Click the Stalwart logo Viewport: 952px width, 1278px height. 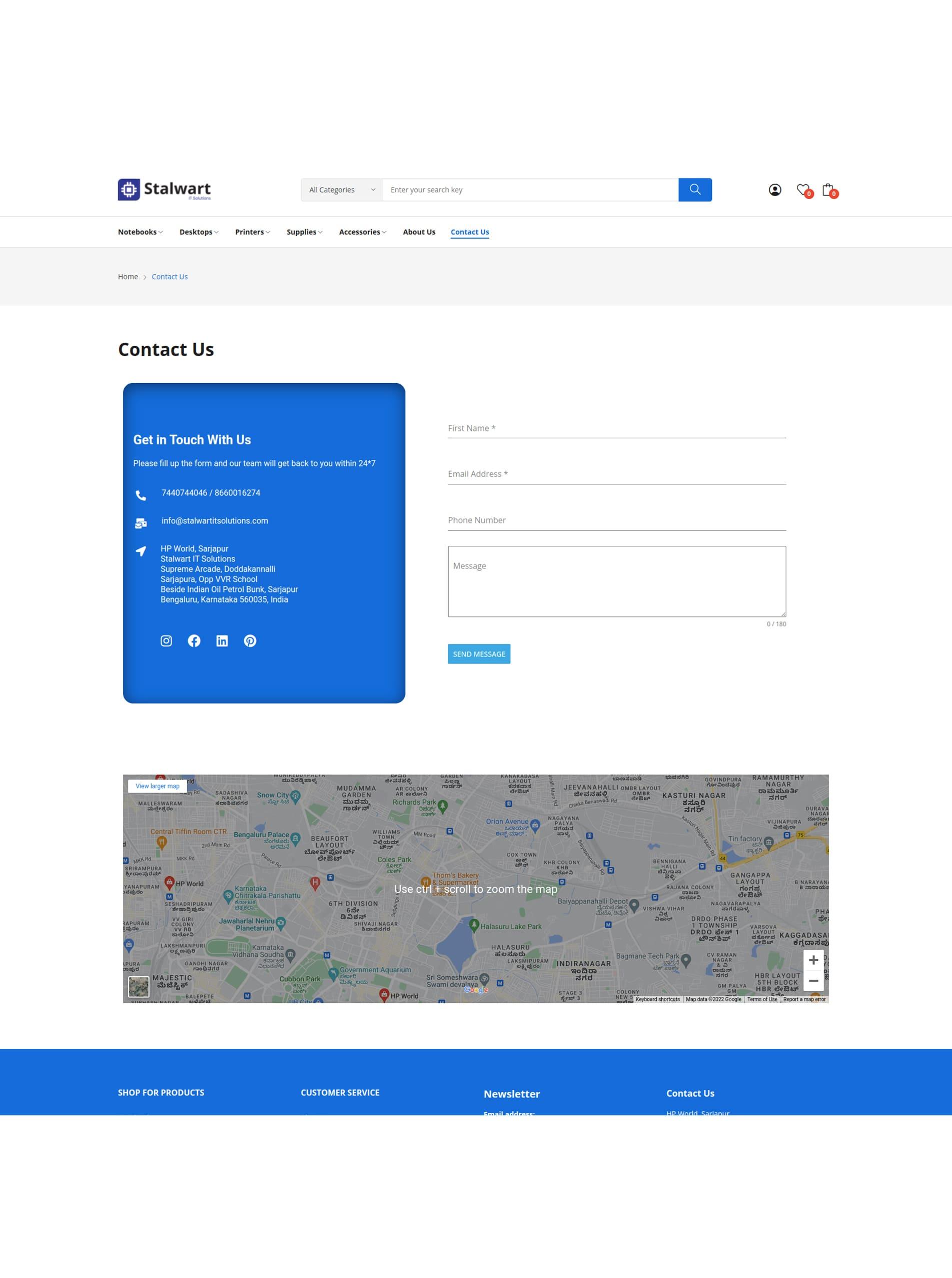pos(164,190)
